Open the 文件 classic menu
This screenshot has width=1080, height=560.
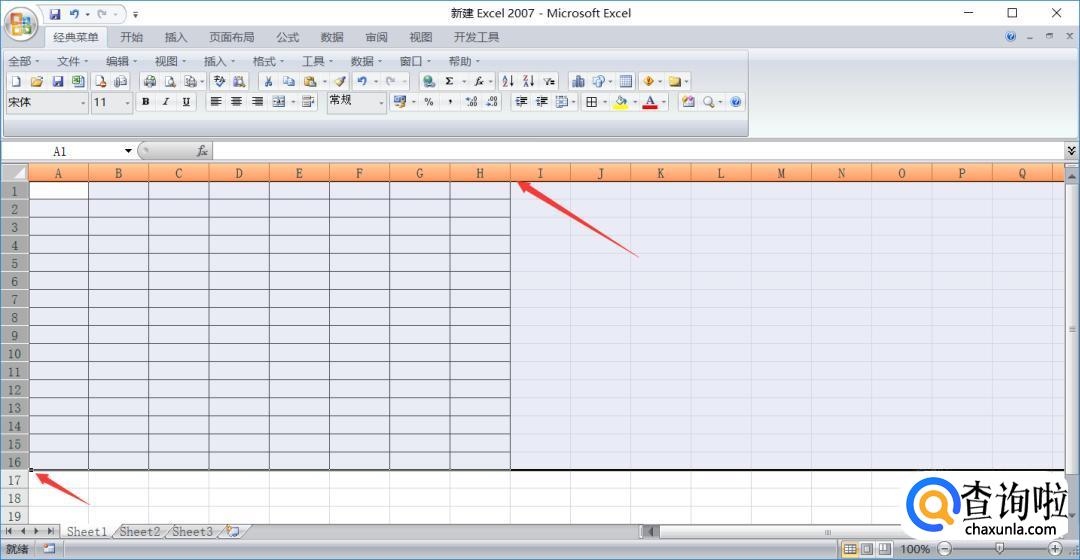pos(72,61)
